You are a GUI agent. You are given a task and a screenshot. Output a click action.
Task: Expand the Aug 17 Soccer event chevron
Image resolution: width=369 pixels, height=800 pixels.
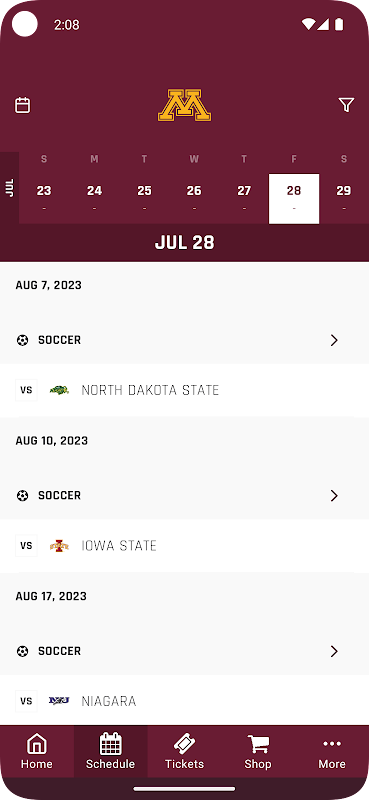tap(334, 651)
